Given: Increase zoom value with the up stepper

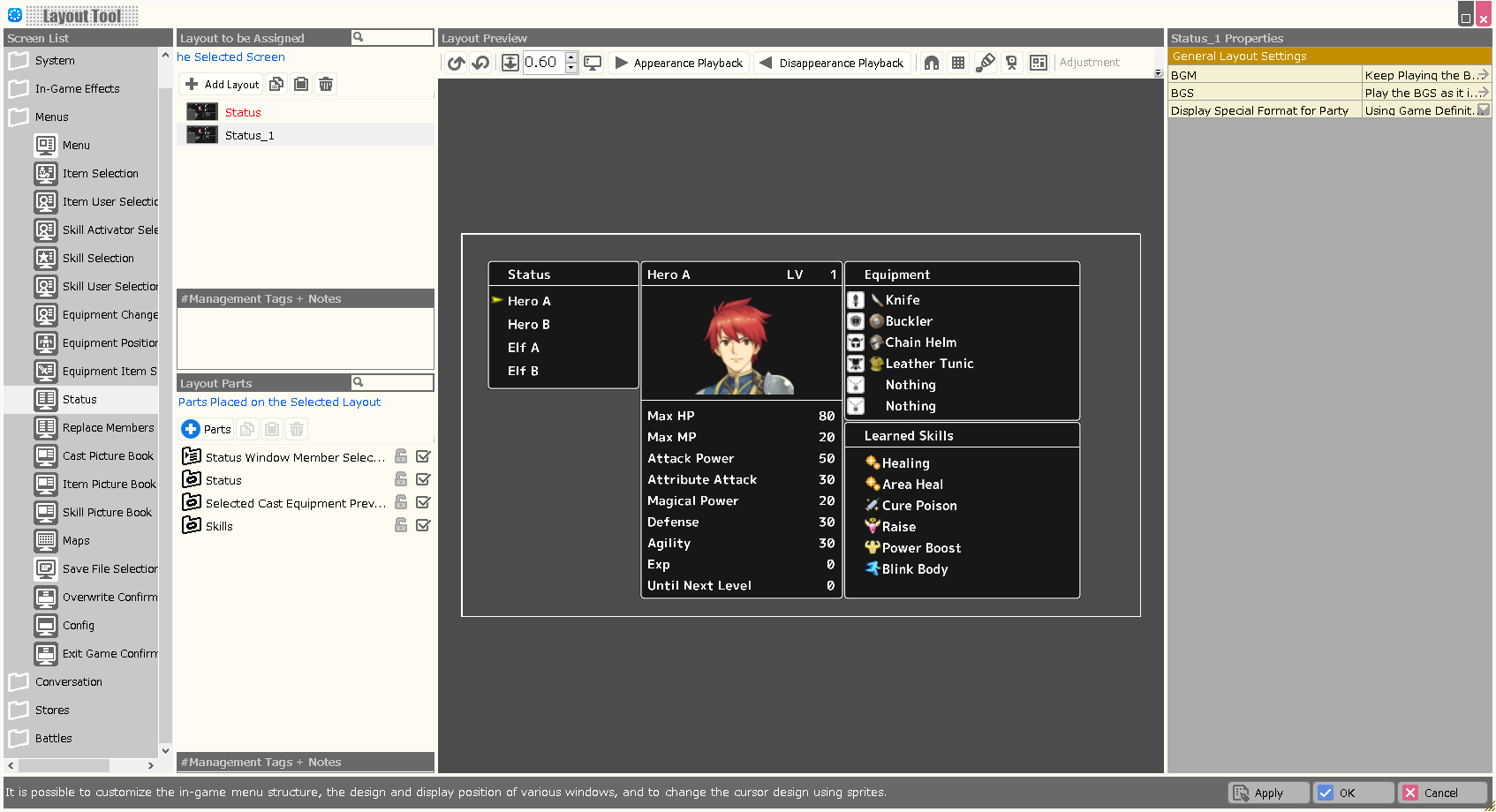Looking at the screenshot, I should [x=571, y=57].
